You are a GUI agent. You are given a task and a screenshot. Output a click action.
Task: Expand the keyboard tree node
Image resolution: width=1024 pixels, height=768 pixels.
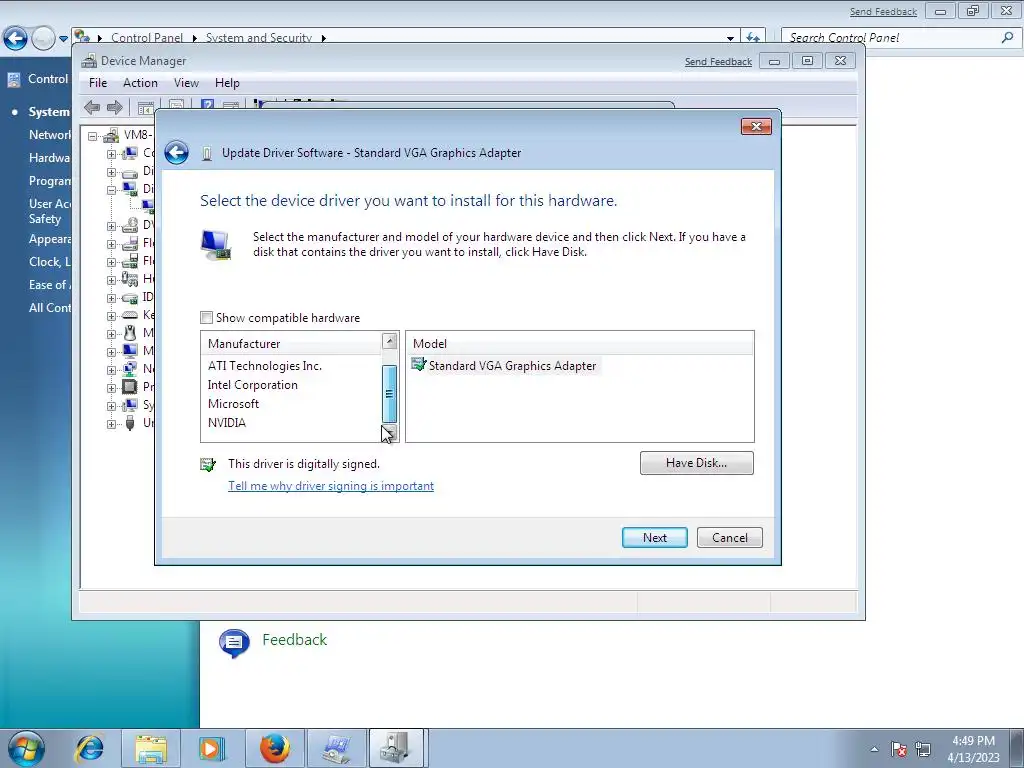click(112, 316)
